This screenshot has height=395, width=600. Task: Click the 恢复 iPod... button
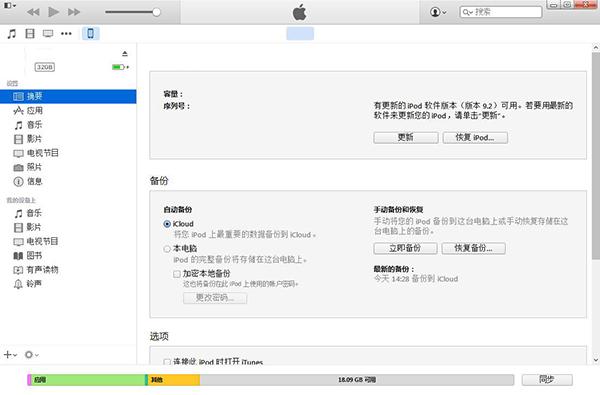click(x=475, y=137)
